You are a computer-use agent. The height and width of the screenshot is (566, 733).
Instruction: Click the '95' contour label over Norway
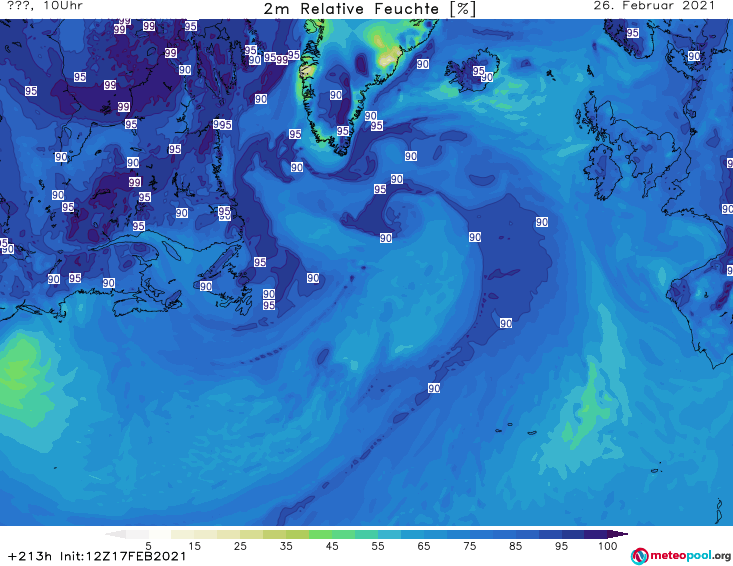click(x=632, y=33)
